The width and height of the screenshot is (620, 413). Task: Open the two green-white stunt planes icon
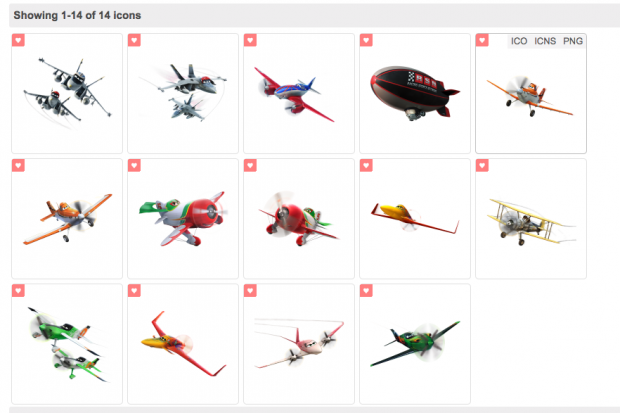tap(67, 344)
